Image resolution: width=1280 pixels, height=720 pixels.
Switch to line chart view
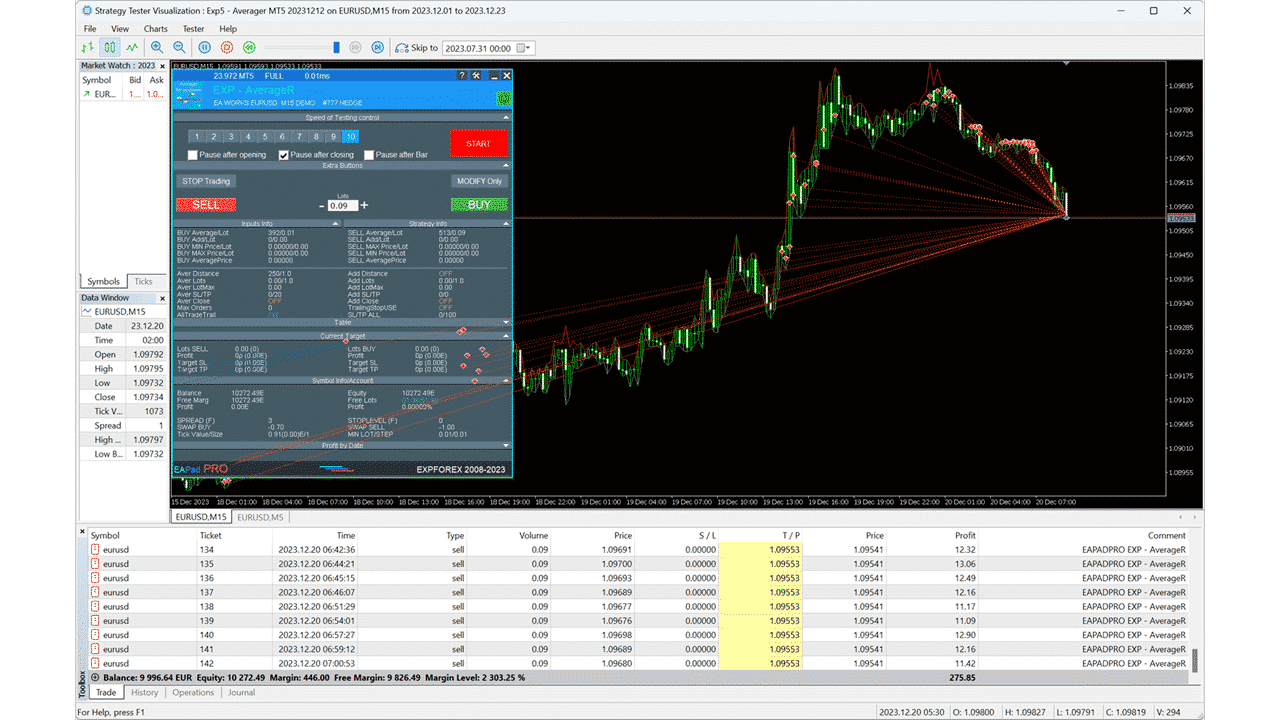click(132, 47)
